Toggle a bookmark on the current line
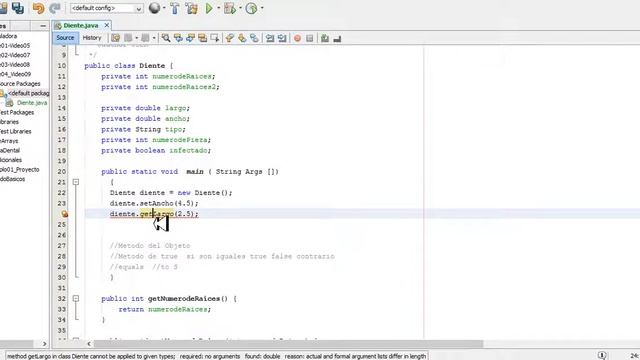640x360 pixels. click(254, 38)
